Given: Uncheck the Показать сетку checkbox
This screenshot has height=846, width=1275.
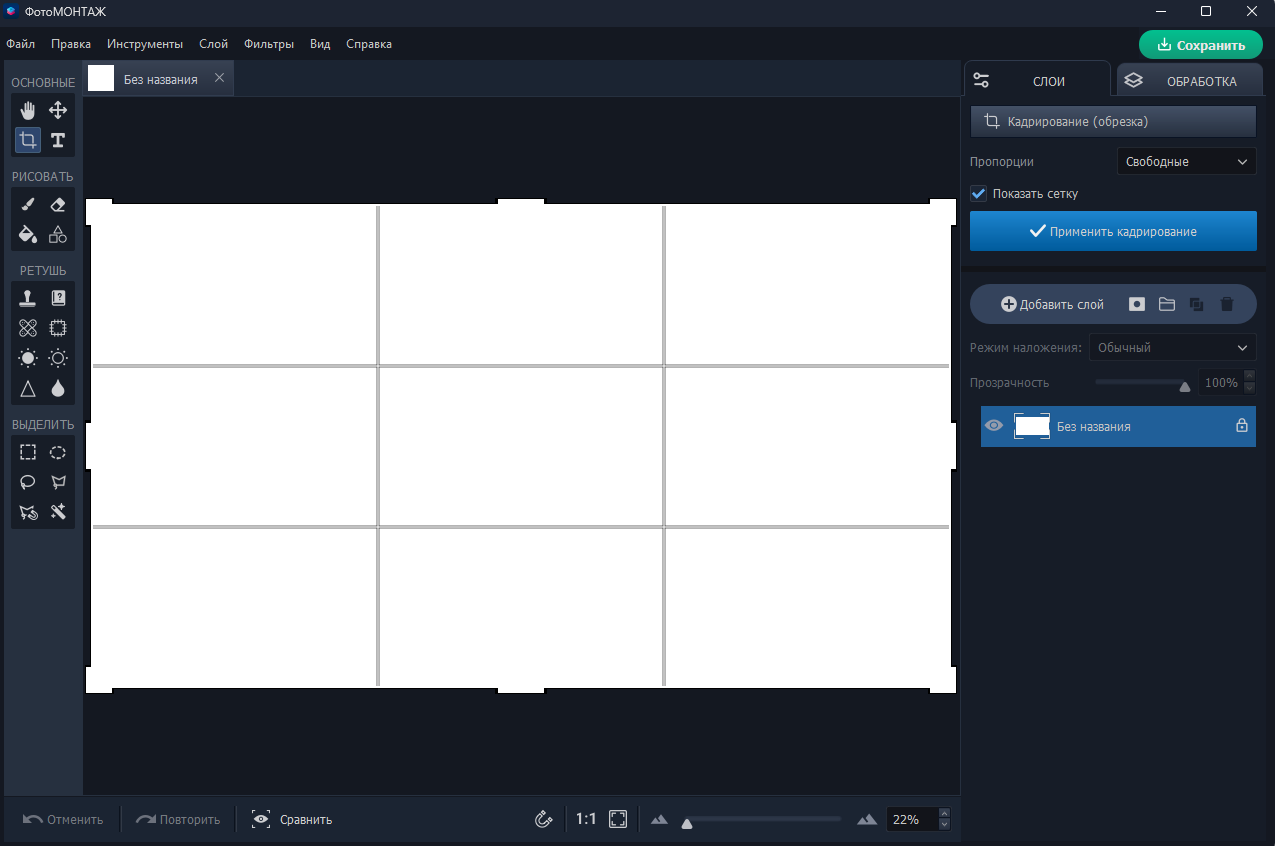Looking at the screenshot, I should (x=979, y=193).
